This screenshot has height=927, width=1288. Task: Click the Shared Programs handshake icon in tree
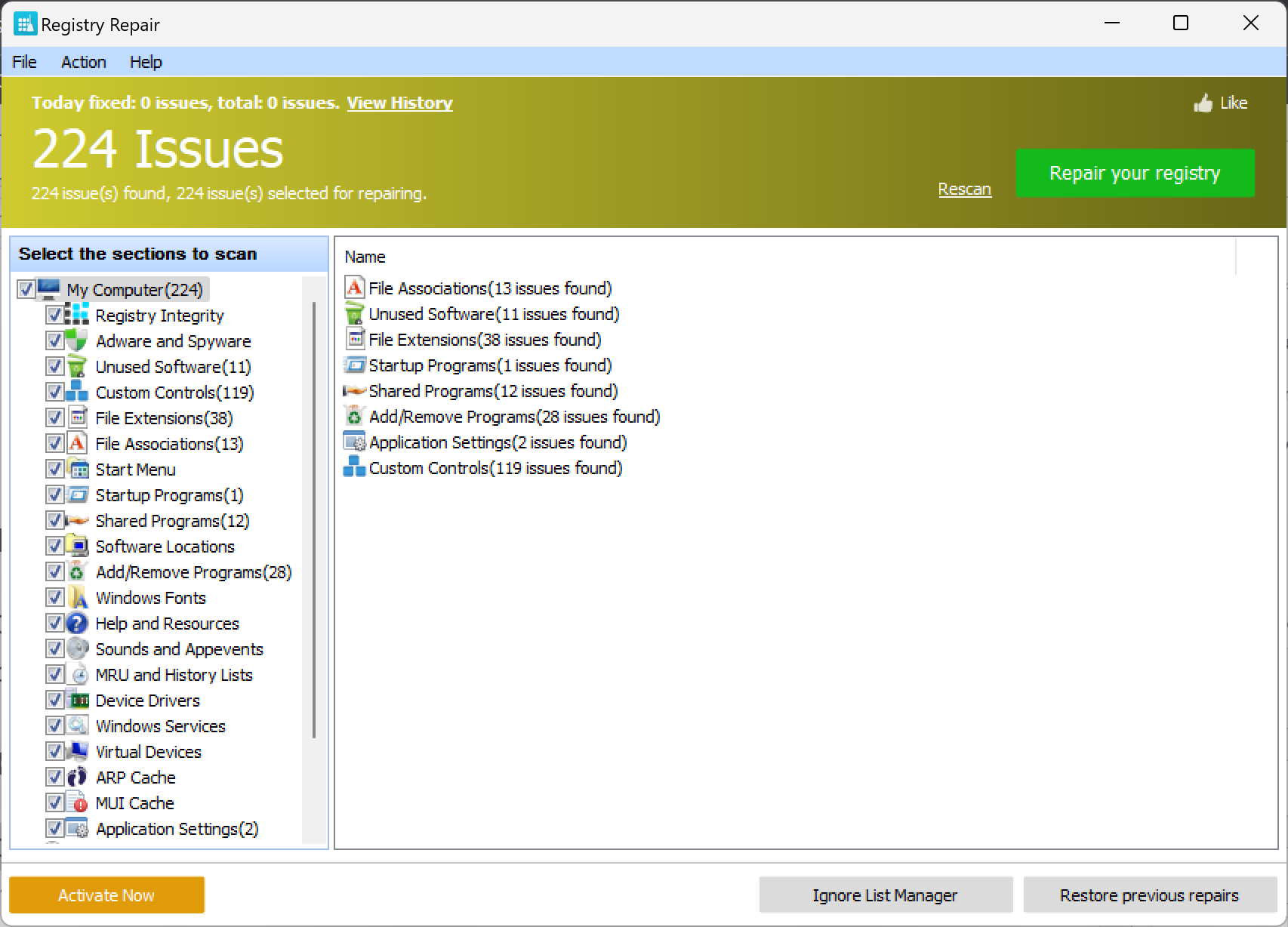tap(76, 520)
